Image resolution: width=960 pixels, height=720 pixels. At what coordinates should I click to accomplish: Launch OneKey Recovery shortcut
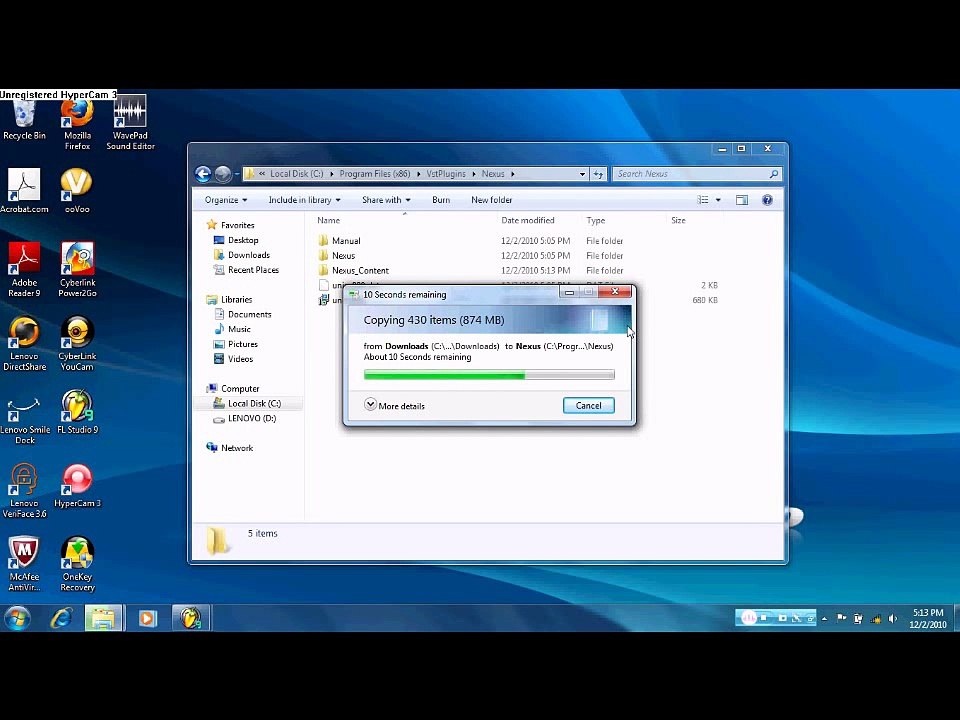click(77, 564)
